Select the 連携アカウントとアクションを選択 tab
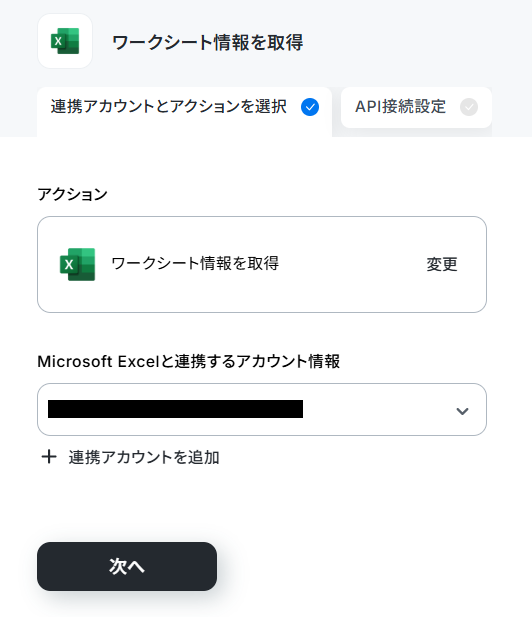Screen dimensions: 532x617 click(x=184, y=112)
